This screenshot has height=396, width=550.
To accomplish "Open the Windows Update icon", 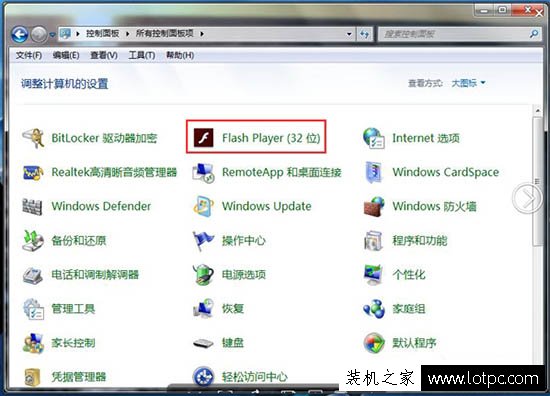I will point(203,206).
